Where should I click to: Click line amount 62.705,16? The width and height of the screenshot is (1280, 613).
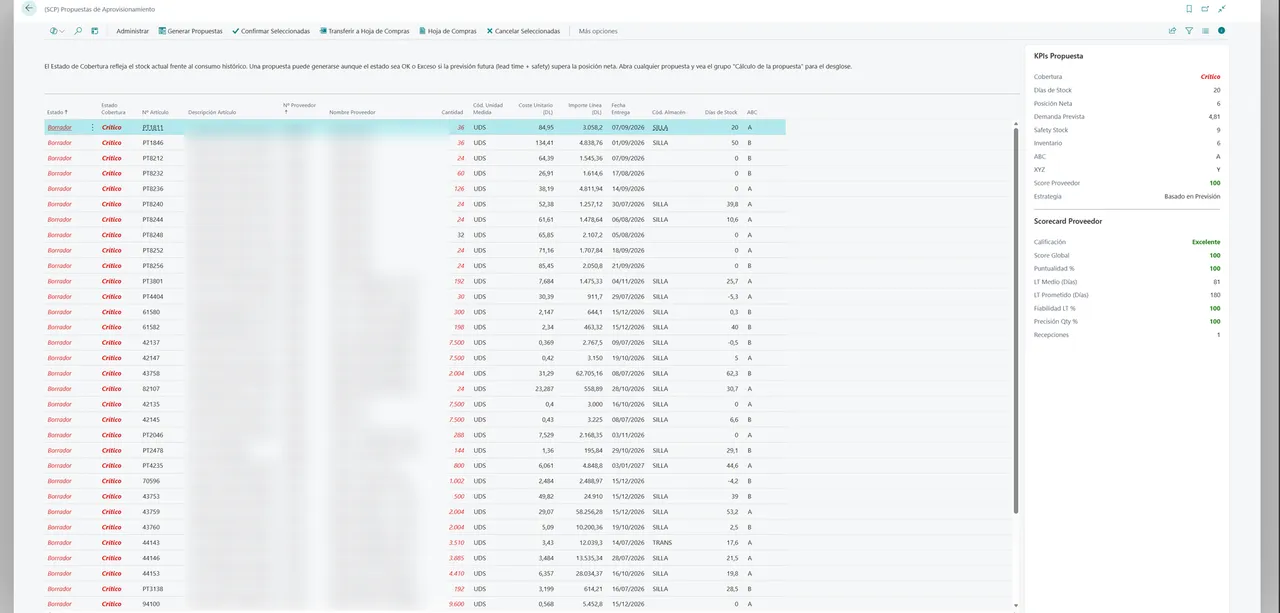pyautogui.click(x=585, y=373)
